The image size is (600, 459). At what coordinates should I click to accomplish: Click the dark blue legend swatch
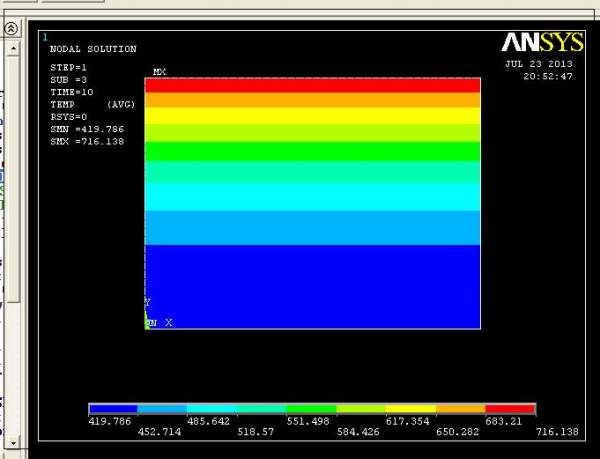pos(113,409)
